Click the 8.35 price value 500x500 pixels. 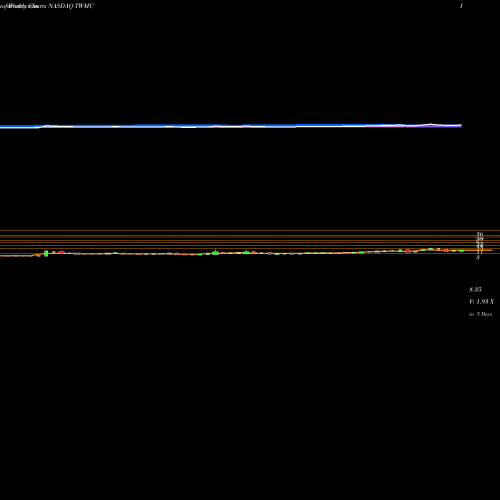(475, 289)
